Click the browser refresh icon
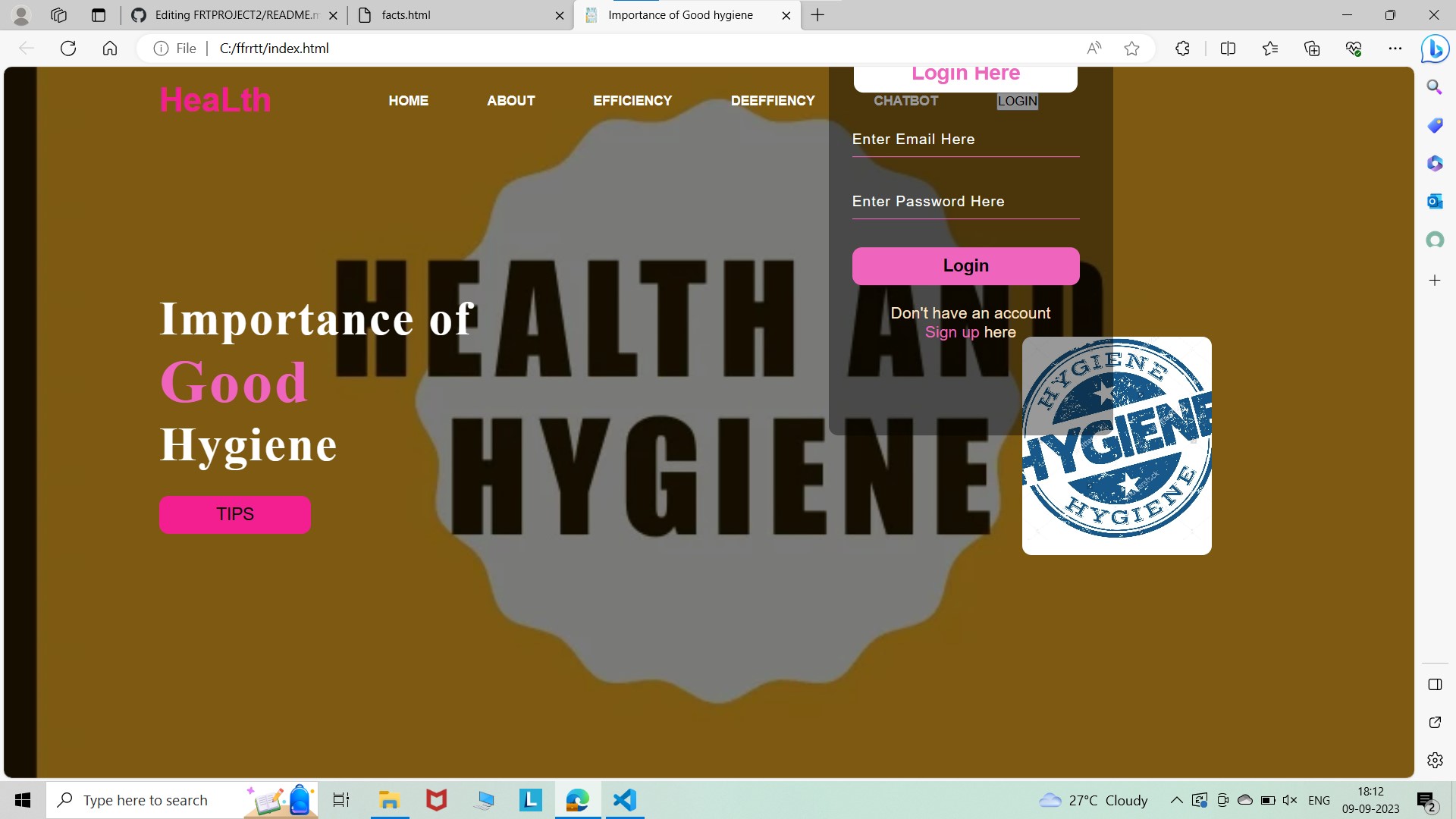 tap(68, 49)
